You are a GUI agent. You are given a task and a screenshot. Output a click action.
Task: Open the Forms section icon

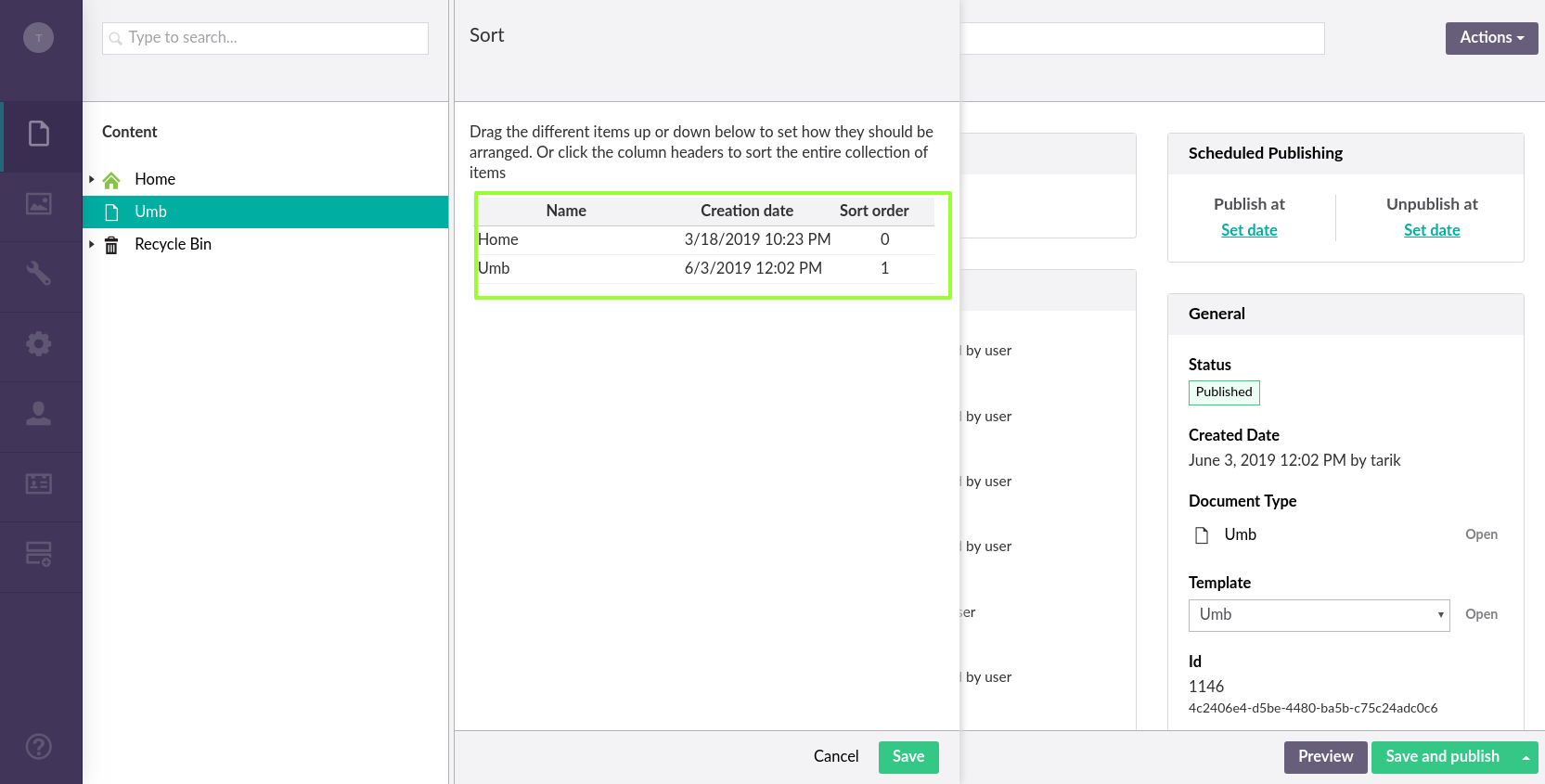tap(39, 554)
